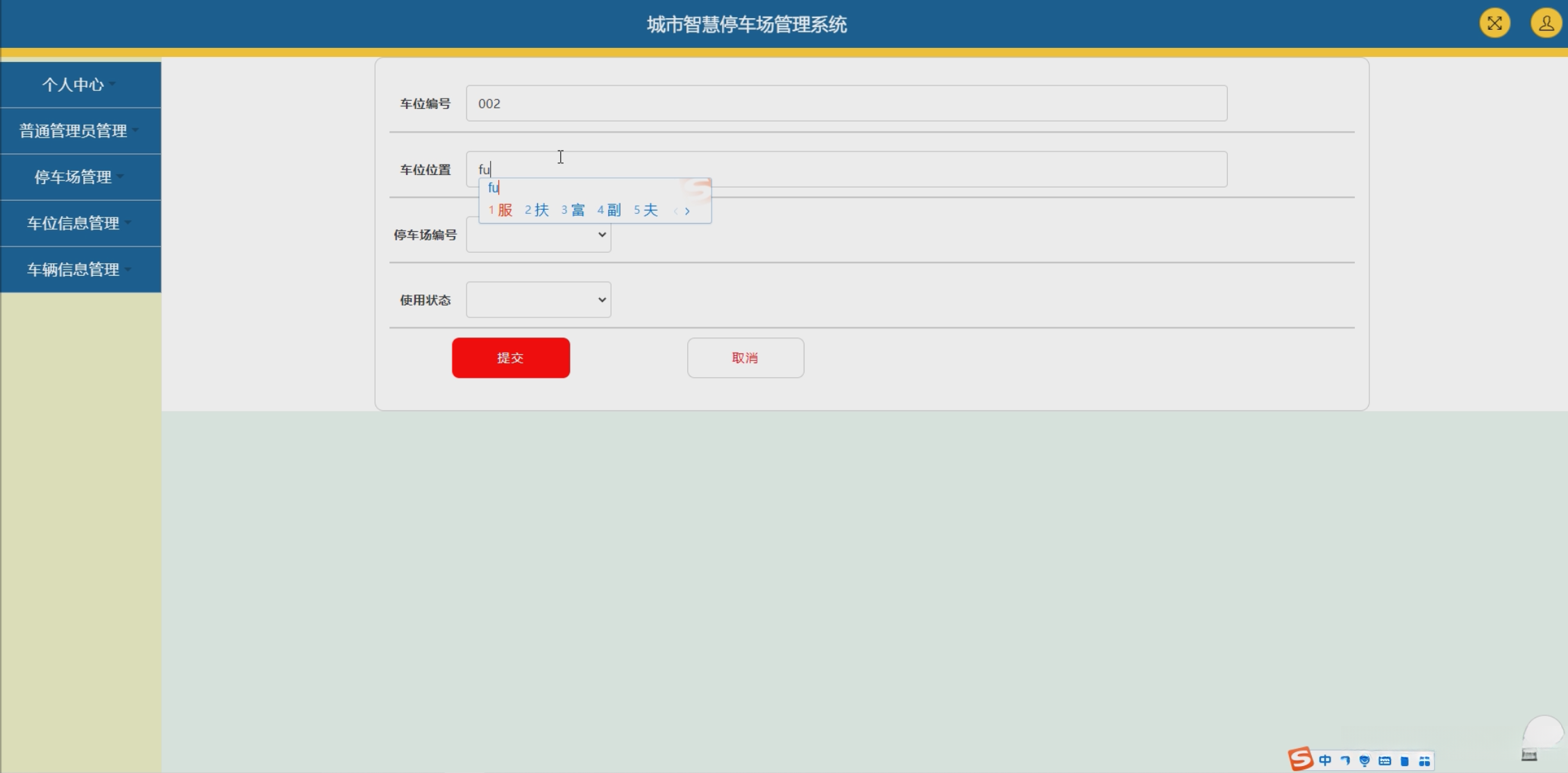The height and width of the screenshot is (773, 1568).
Task: Click the 取消 button
Action: (x=745, y=358)
